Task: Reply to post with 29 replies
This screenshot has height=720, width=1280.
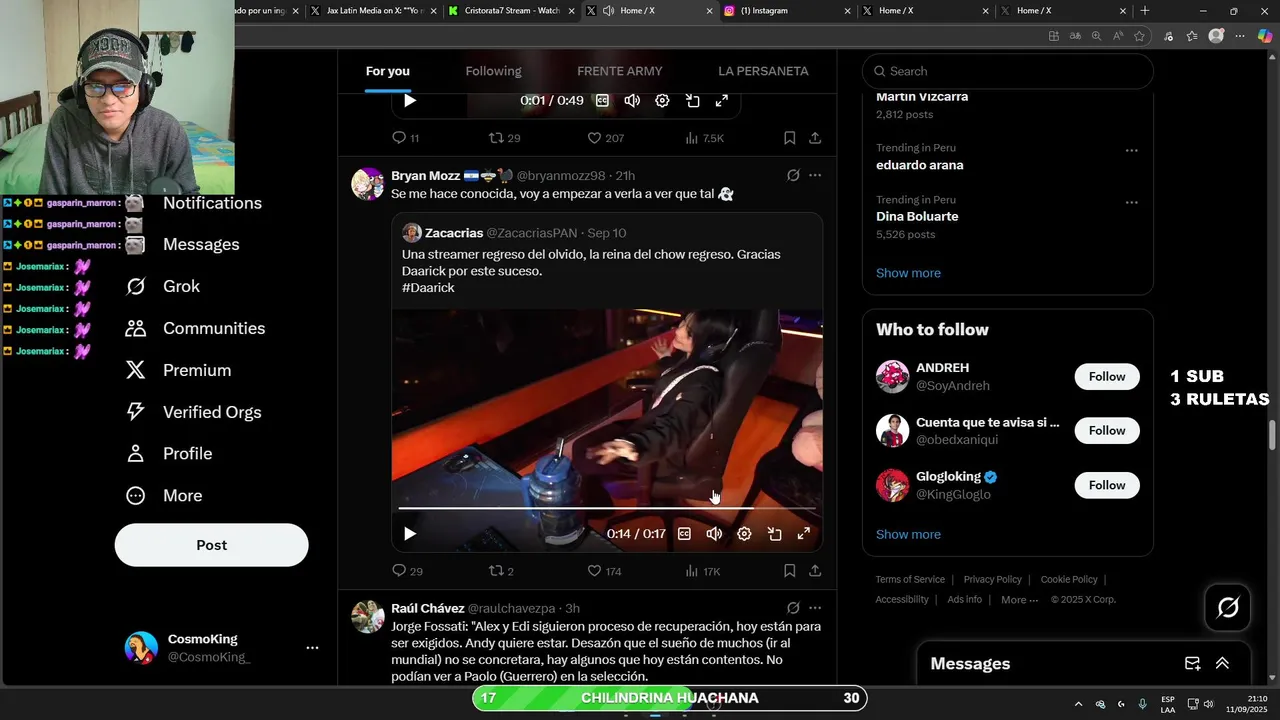Action: pyautogui.click(x=407, y=571)
